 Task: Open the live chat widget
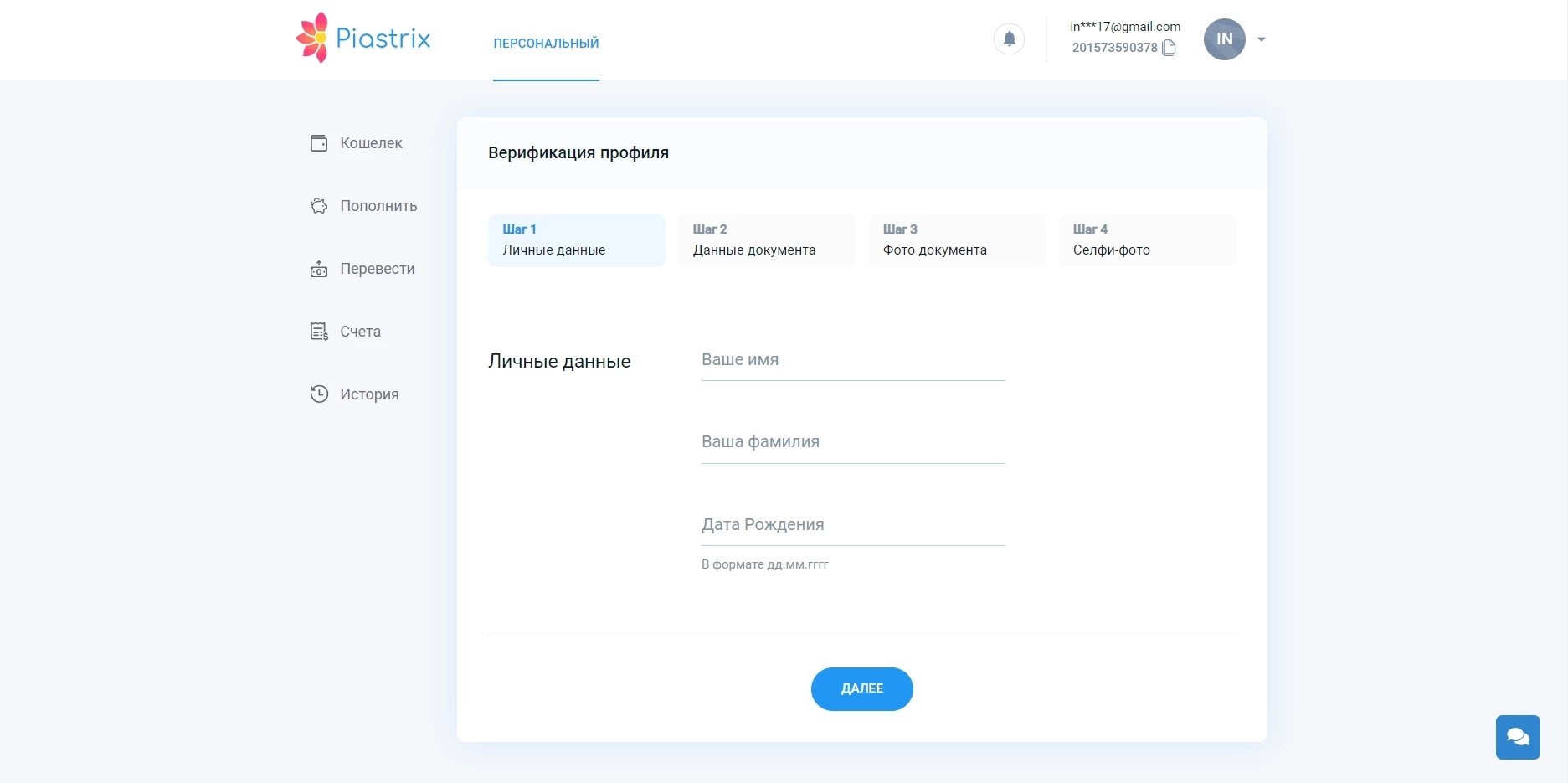point(1518,737)
